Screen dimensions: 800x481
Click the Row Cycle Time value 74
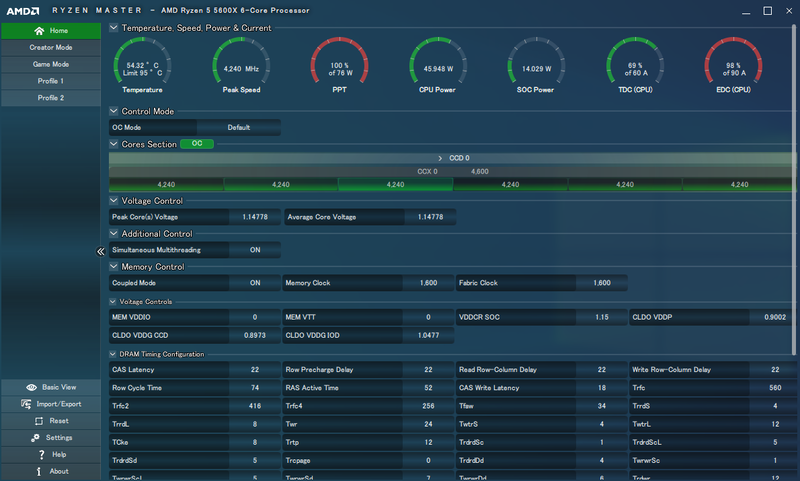tap(255, 388)
